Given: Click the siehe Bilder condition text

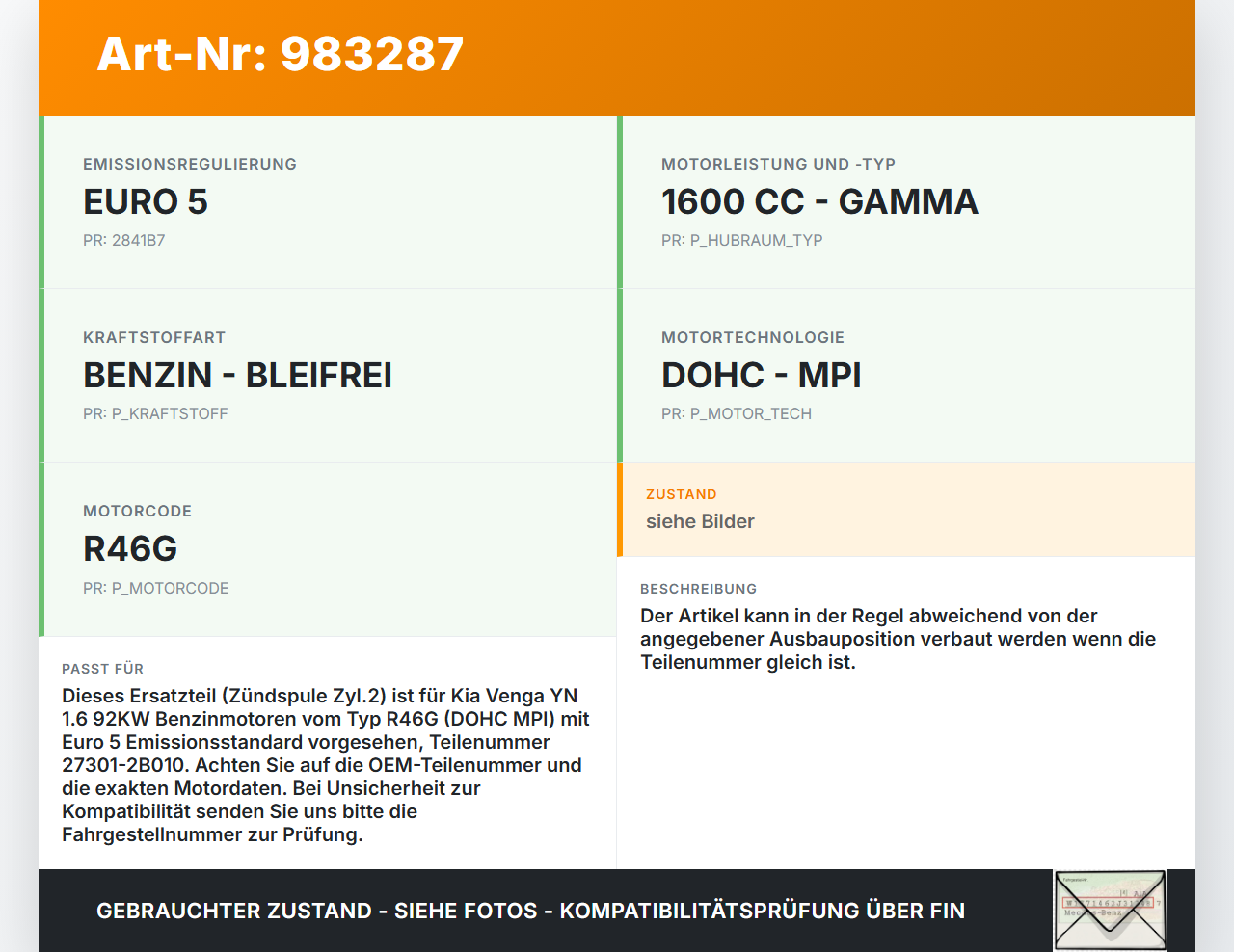Looking at the screenshot, I should click(700, 521).
